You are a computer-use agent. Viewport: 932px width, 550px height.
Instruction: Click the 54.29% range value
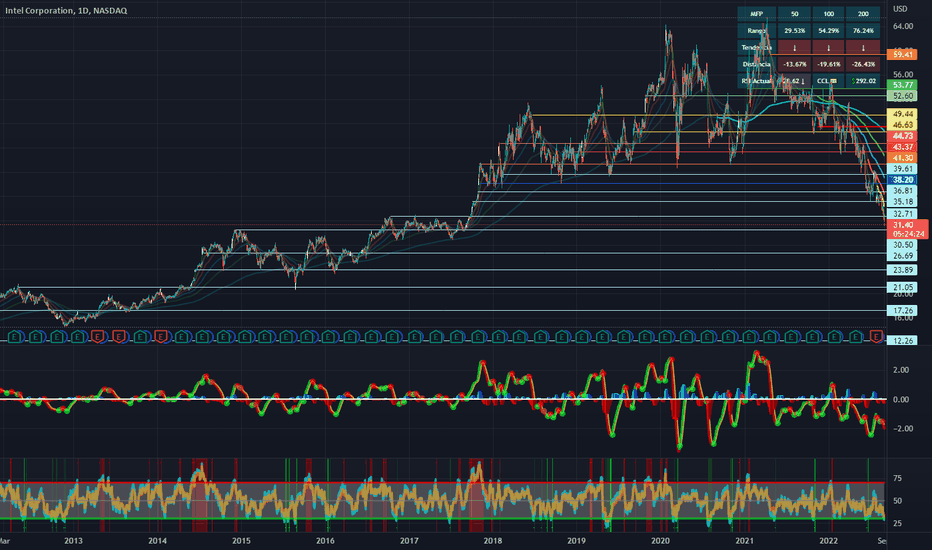(829, 30)
